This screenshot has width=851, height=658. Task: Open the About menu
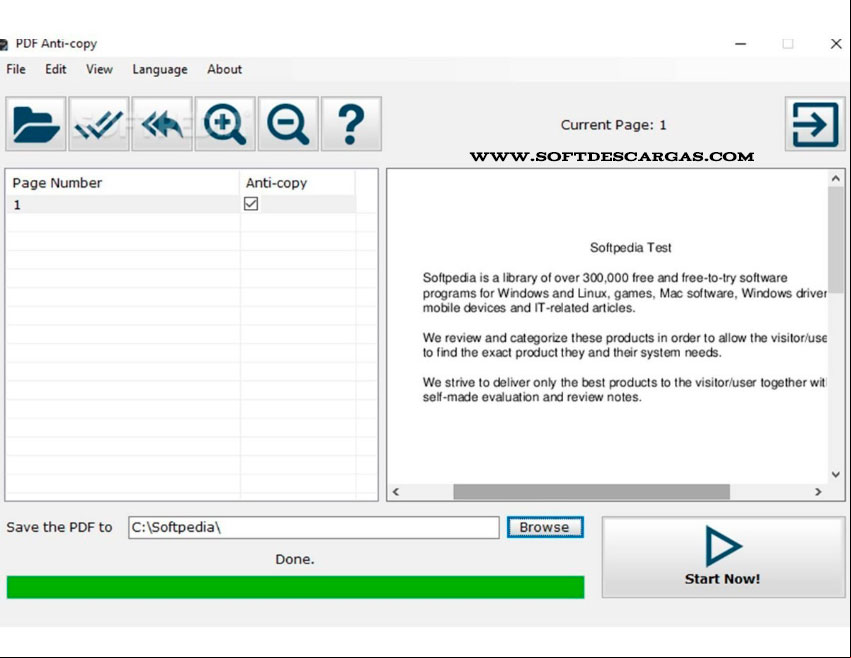(224, 69)
